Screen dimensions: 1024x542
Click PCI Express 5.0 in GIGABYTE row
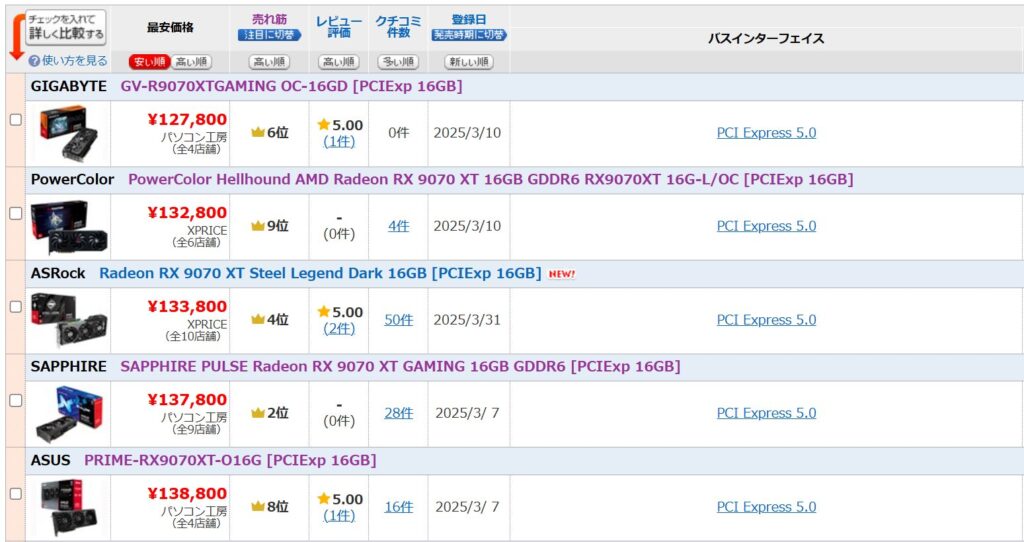[x=766, y=133]
